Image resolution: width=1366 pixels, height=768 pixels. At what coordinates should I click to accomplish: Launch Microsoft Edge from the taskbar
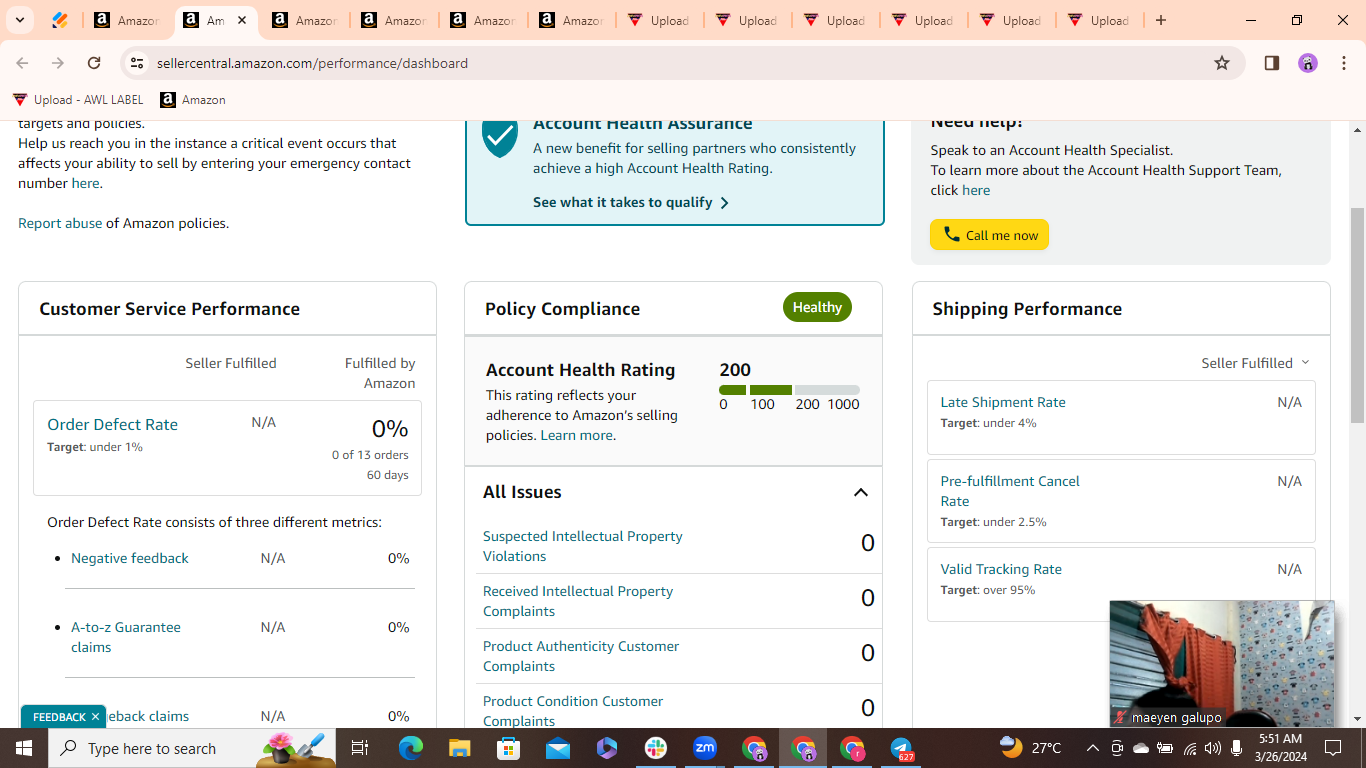click(x=411, y=748)
